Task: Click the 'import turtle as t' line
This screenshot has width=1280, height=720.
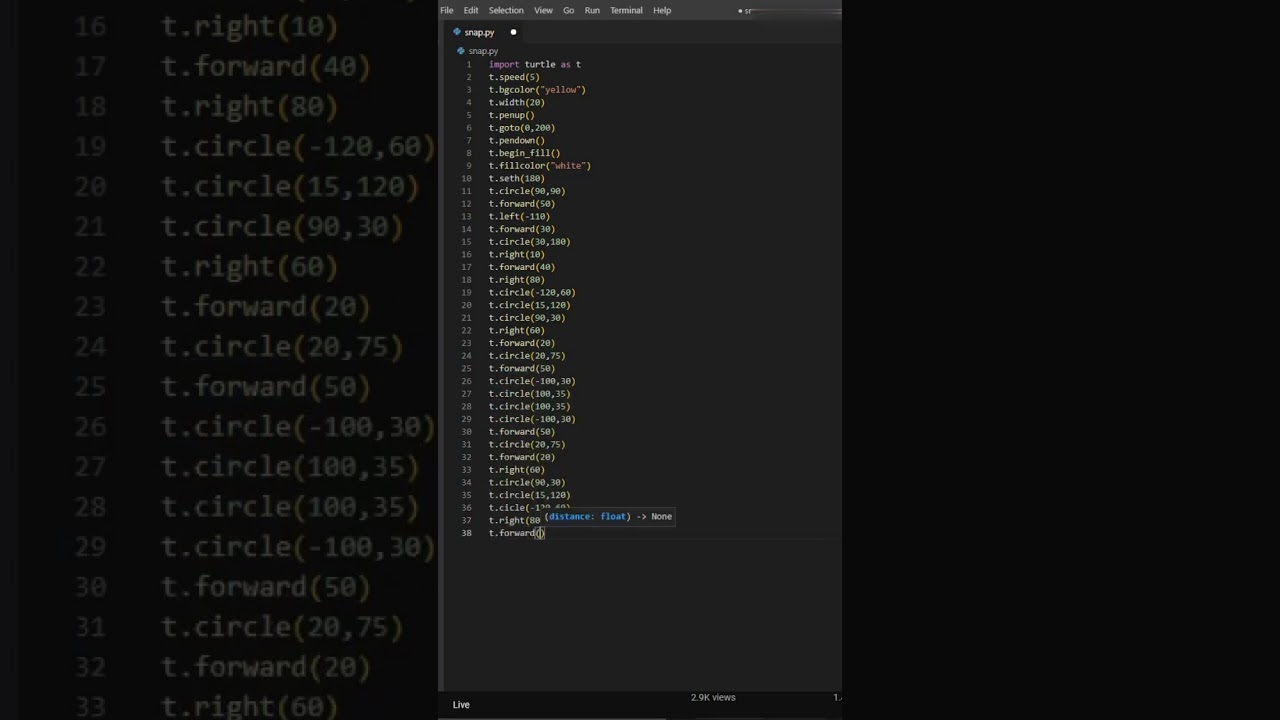Action: (x=535, y=64)
